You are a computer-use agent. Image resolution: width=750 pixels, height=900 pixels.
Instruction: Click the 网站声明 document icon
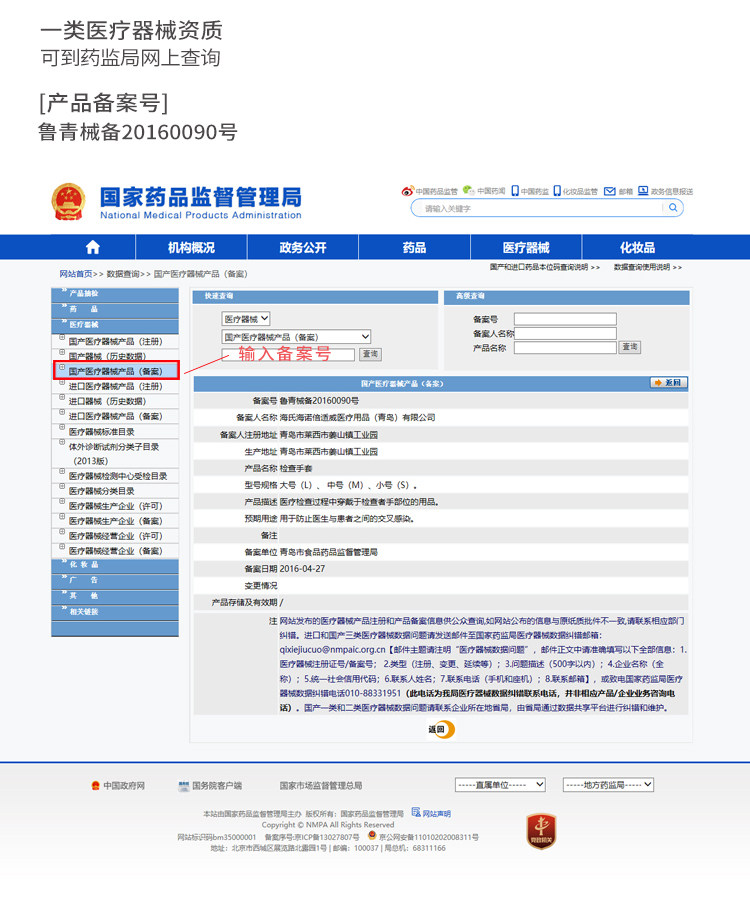tap(416, 812)
